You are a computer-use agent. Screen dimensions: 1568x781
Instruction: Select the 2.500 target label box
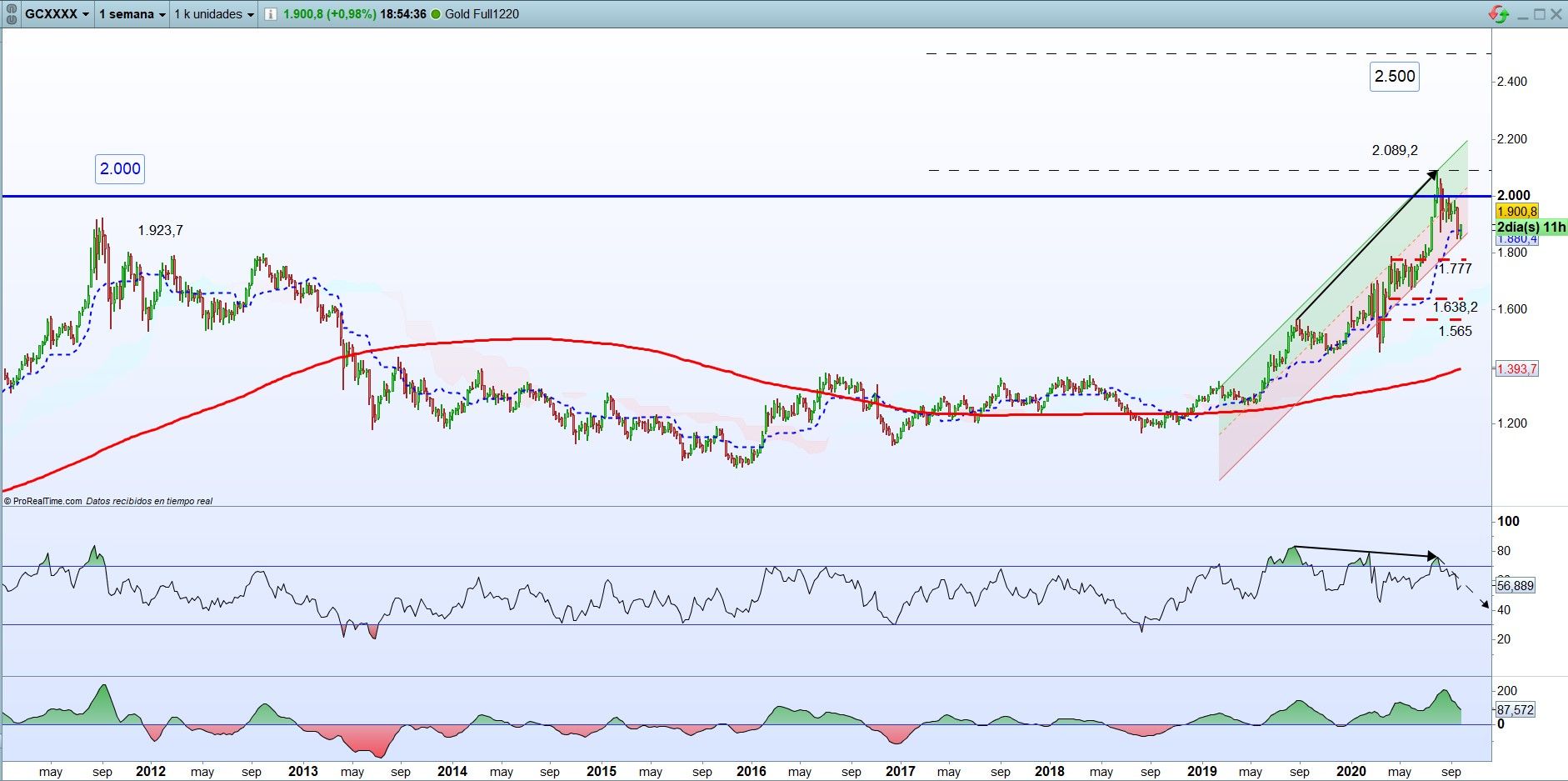tap(1395, 77)
